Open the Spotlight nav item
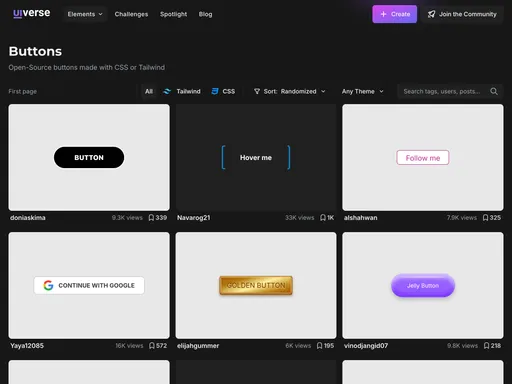512x384 pixels. pos(173,14)
